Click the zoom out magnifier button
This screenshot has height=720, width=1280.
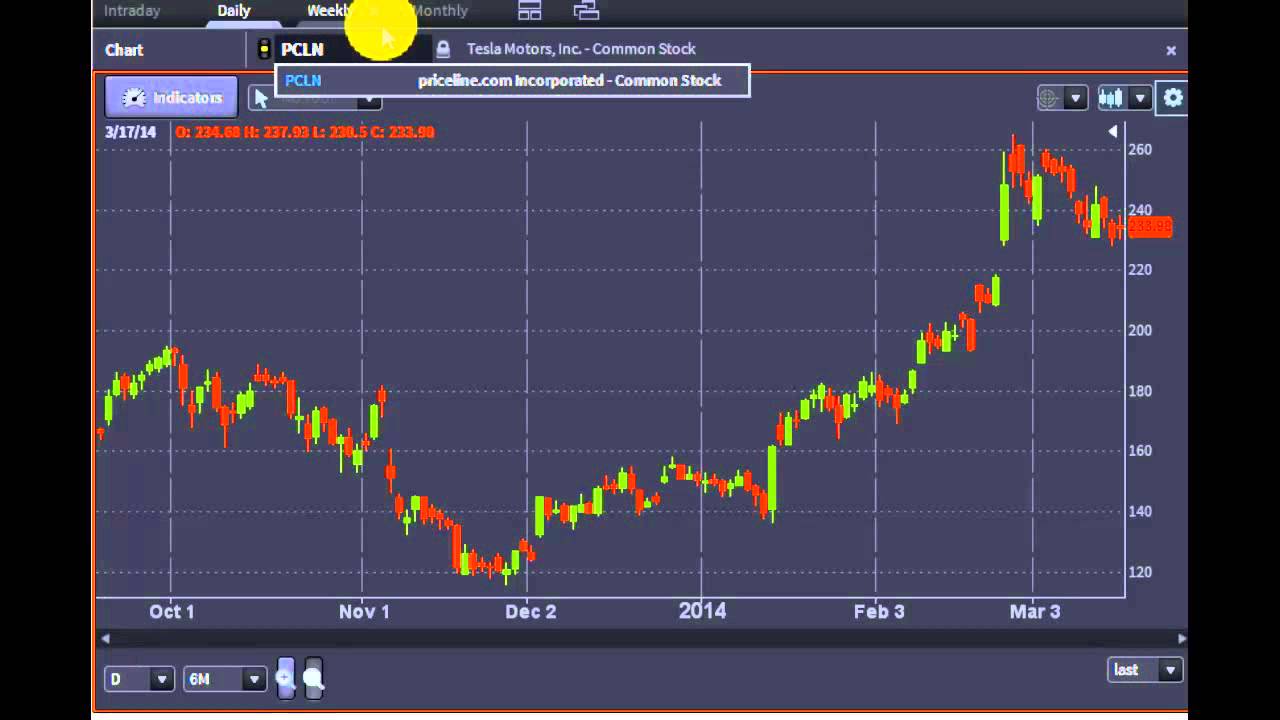[x=313, y=678]
